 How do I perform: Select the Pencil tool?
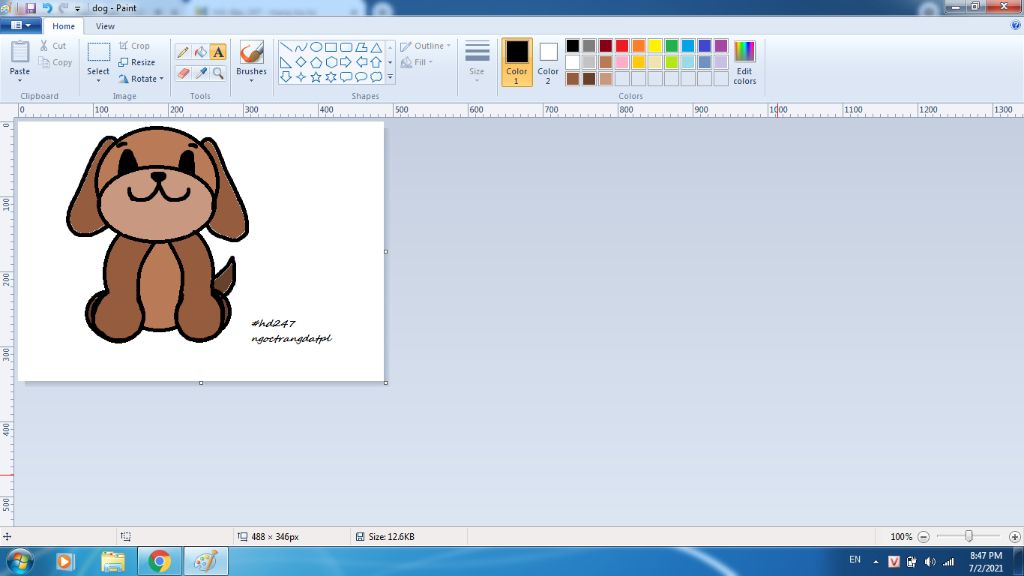(183, 52)
